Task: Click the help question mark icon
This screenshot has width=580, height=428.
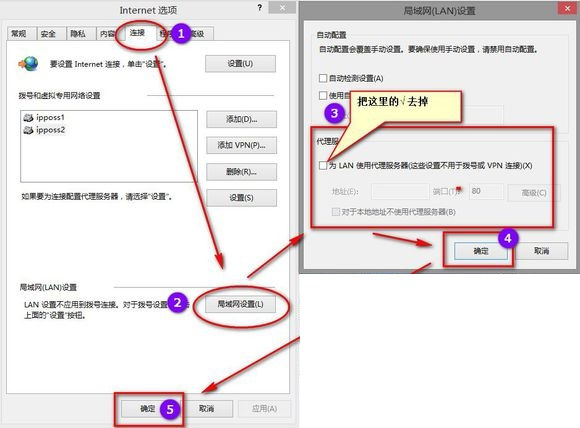Action: coord(260,7)
